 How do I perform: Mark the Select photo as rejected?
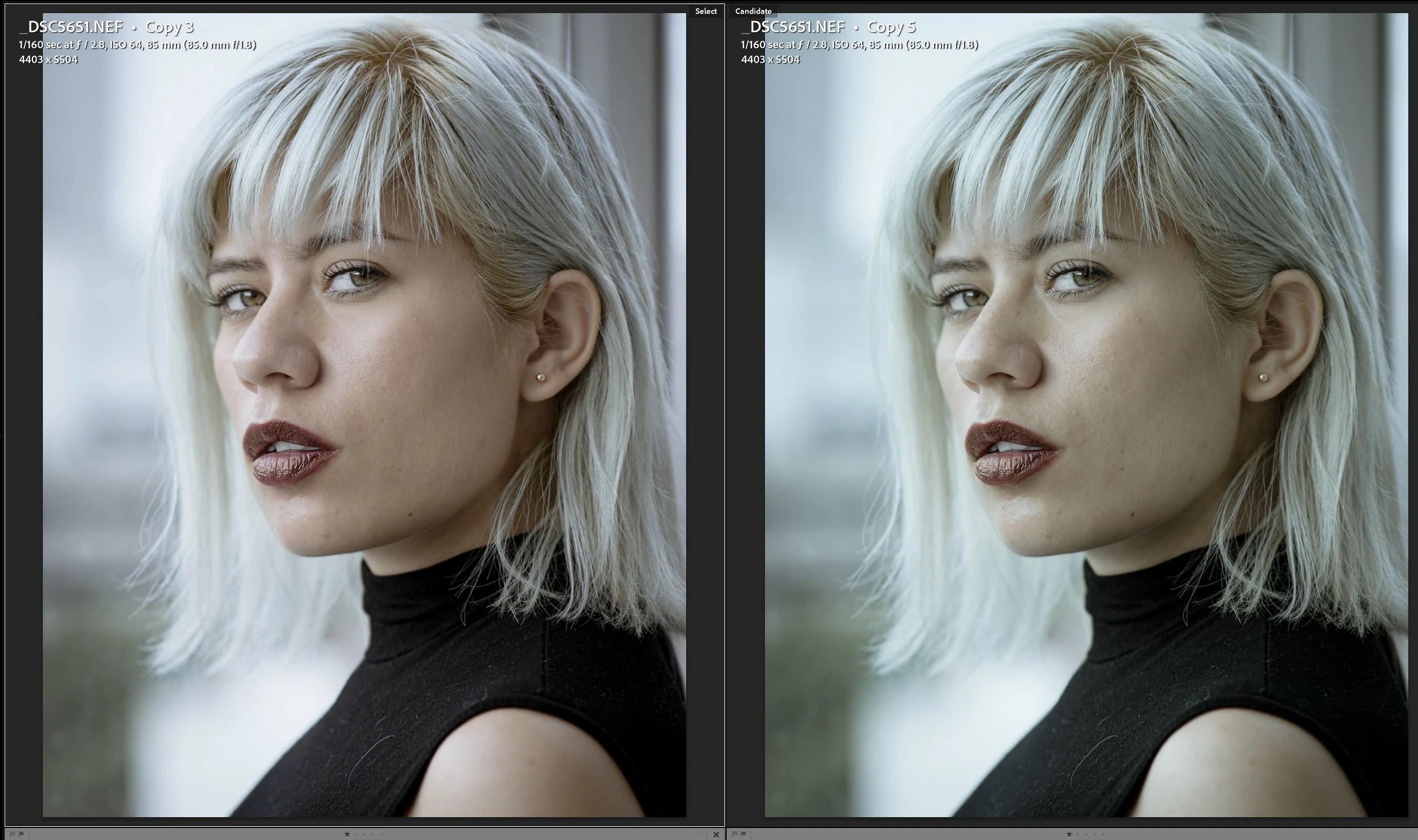[x=21, y=834]
